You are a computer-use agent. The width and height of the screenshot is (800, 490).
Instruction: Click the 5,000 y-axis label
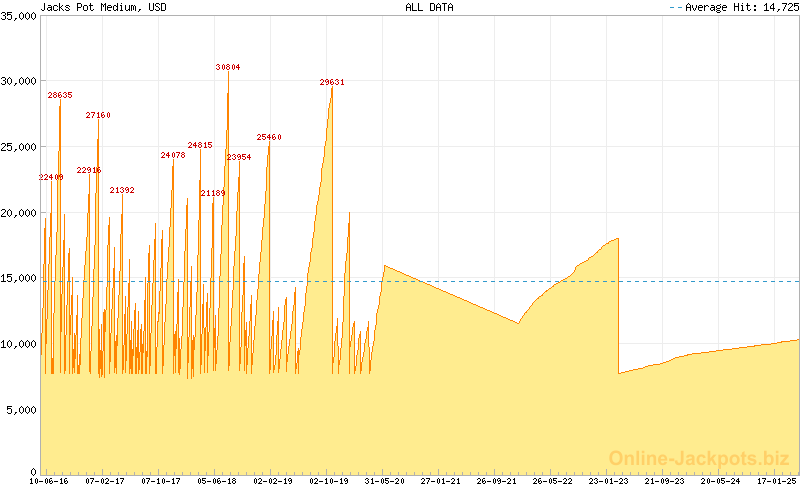pyautogui.click(x=21, y=409)
